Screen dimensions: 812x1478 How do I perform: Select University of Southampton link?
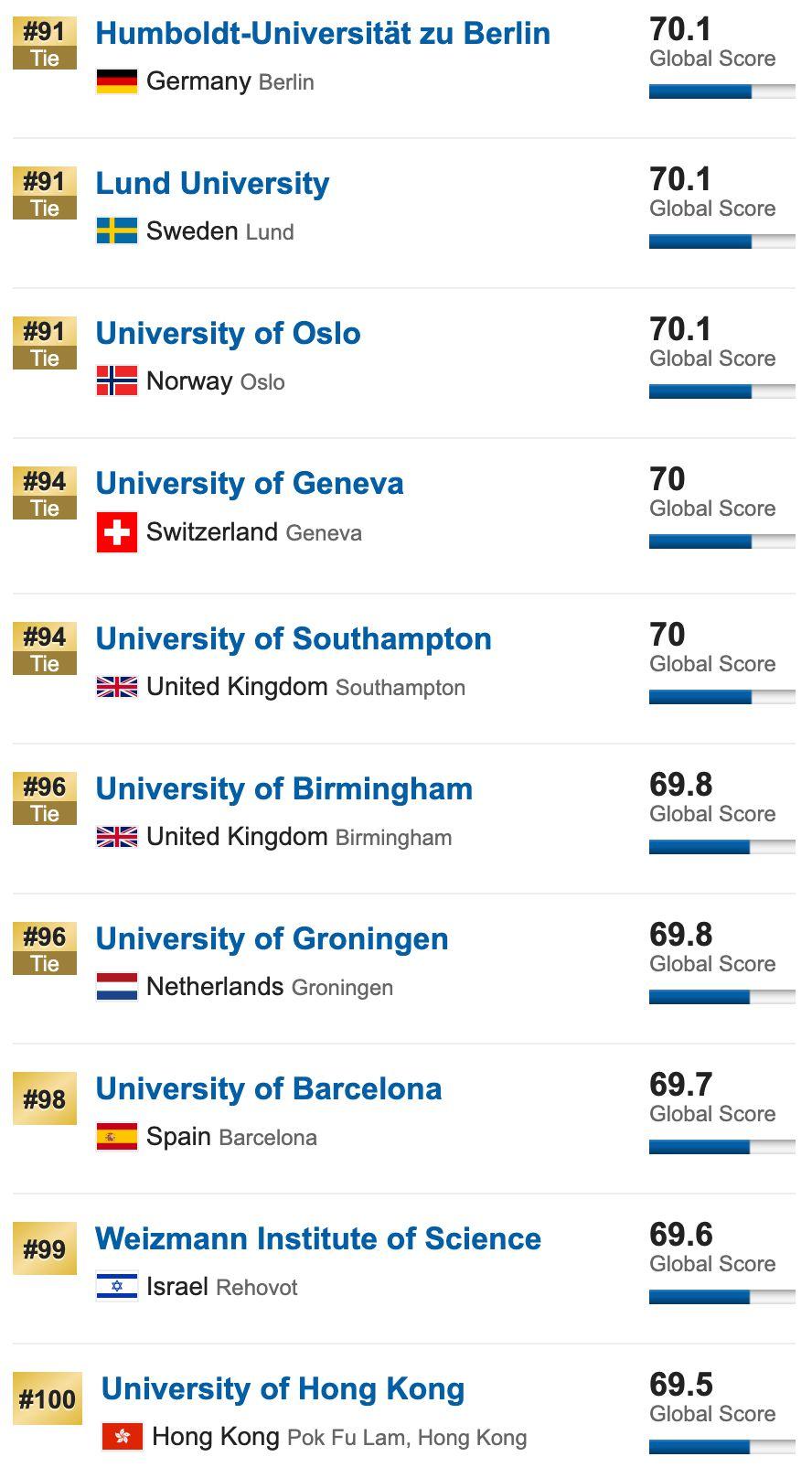(293, 639)
